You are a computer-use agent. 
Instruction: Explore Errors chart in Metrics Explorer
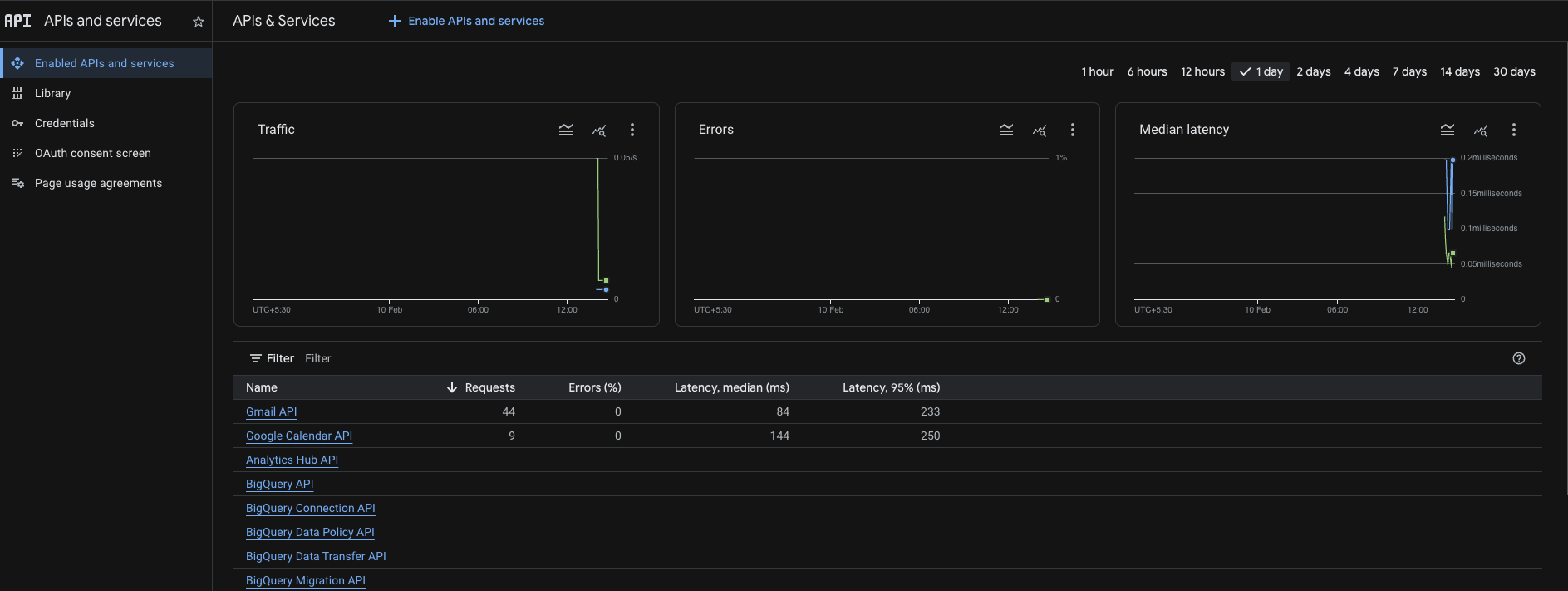pyautogui.click(x=1040, y=130)
